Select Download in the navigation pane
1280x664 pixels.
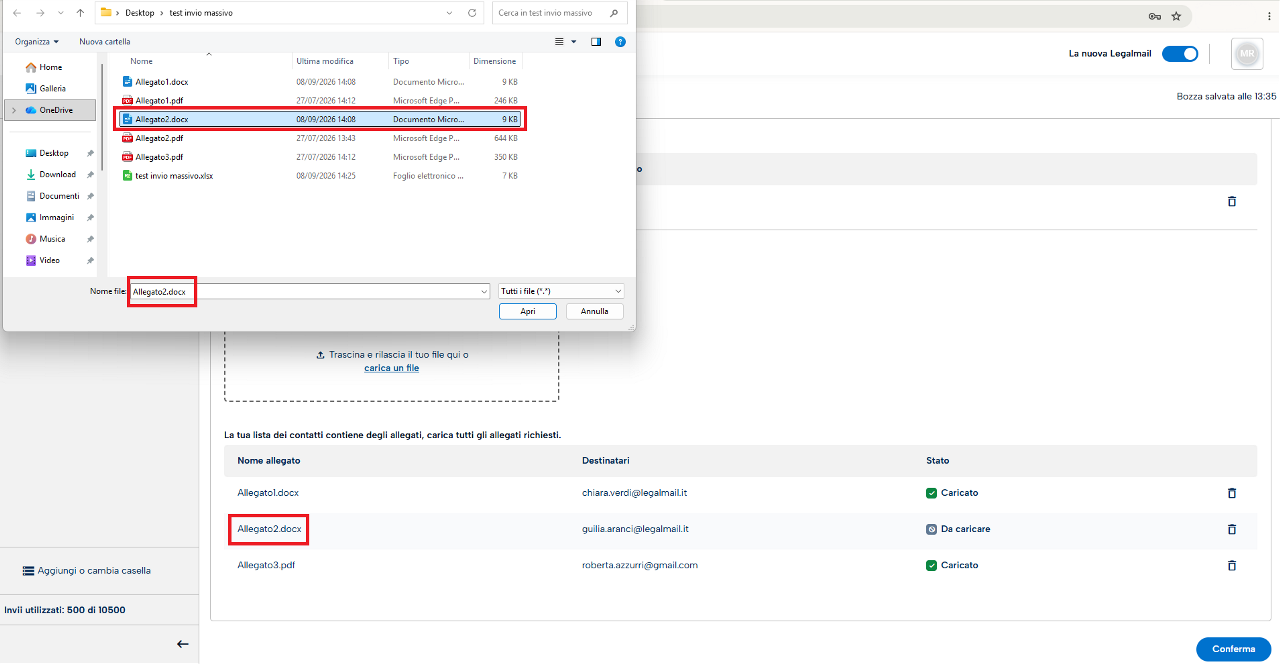click(57, 175)
